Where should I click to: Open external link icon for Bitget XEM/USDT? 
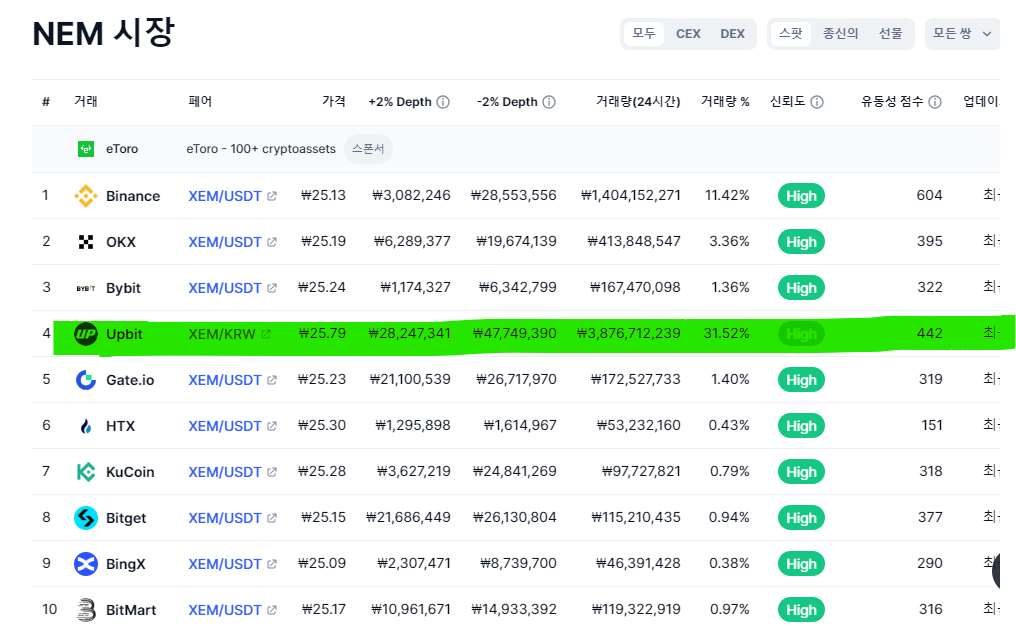click(272, 518)
